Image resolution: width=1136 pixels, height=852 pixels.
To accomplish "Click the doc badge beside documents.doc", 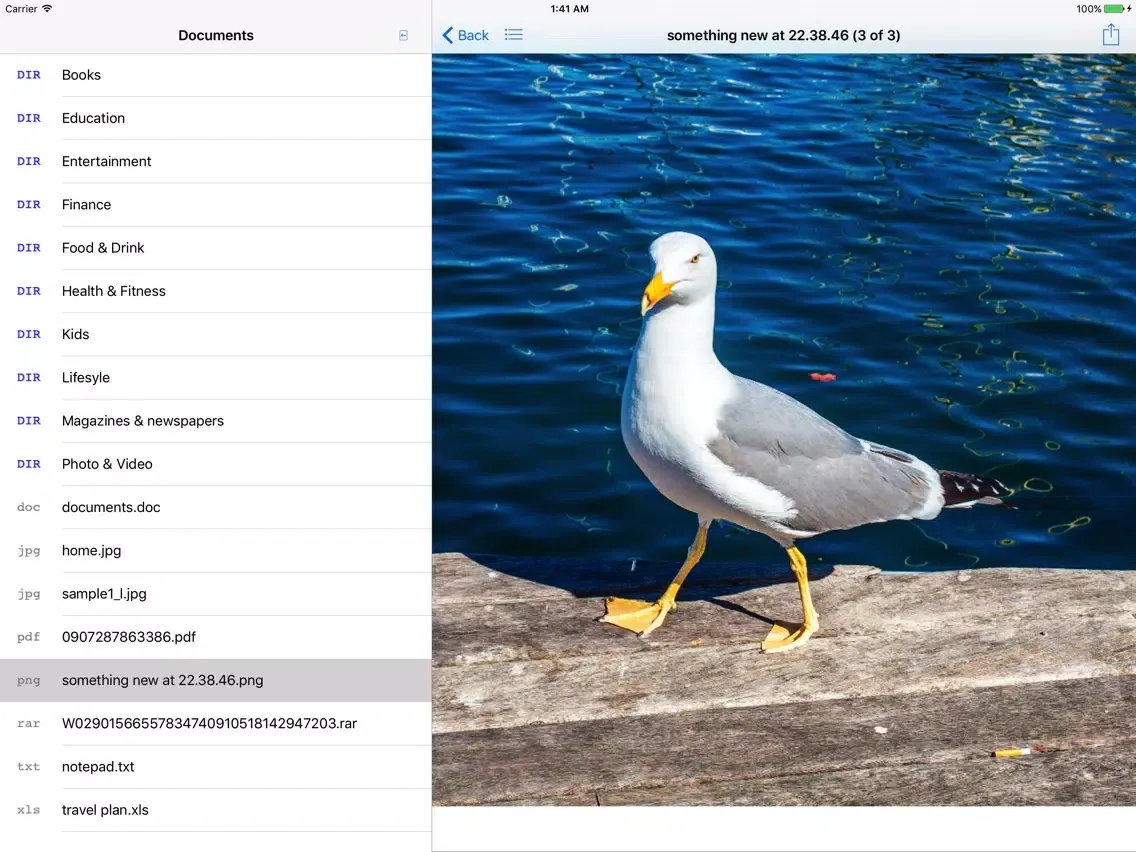I will pos(28,507).
